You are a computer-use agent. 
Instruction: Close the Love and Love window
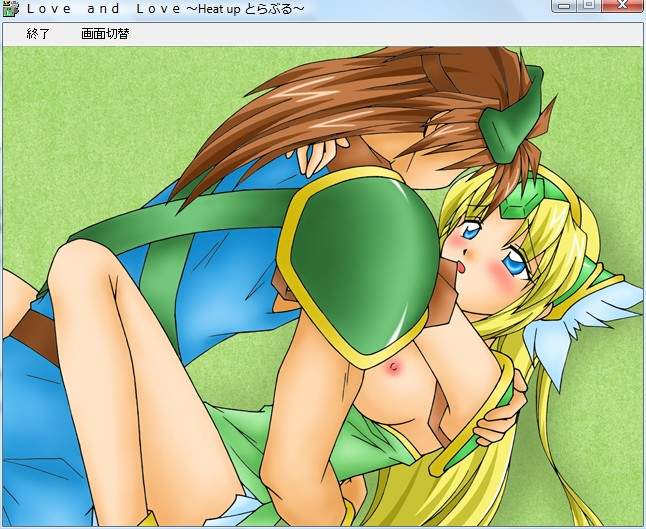(x=623, y=6)
